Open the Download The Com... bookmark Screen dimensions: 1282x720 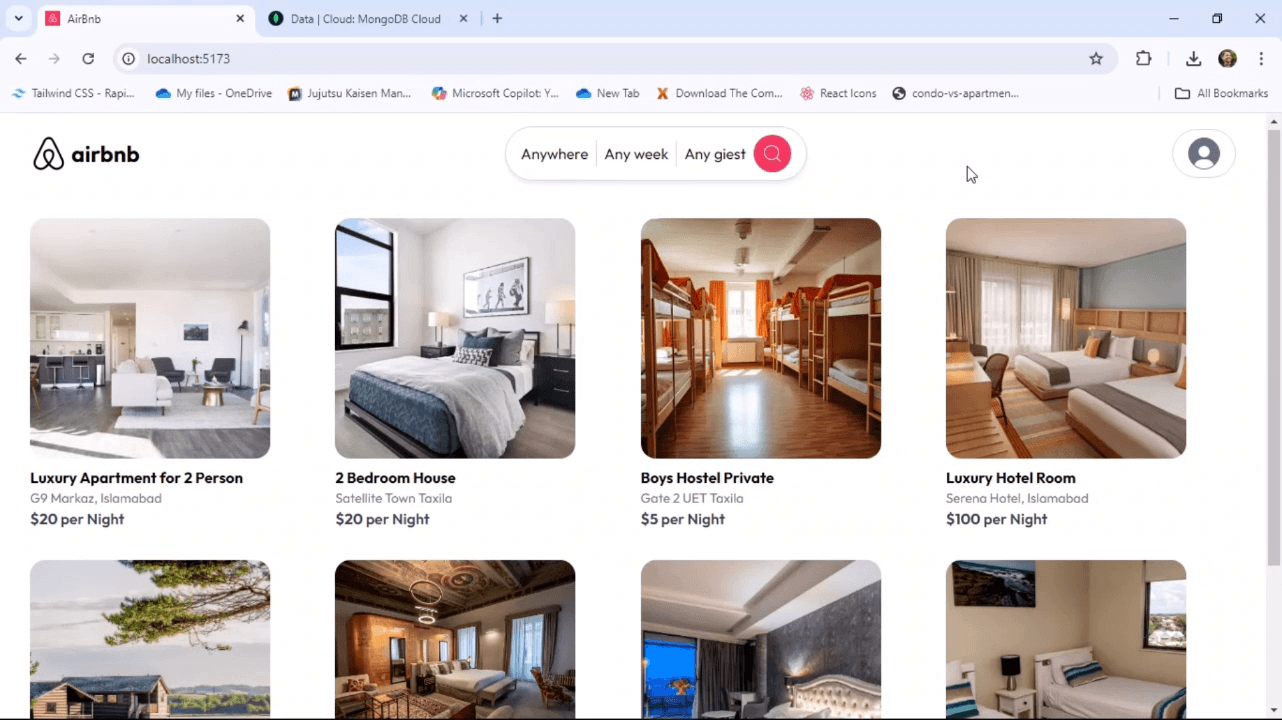point(720,93)
